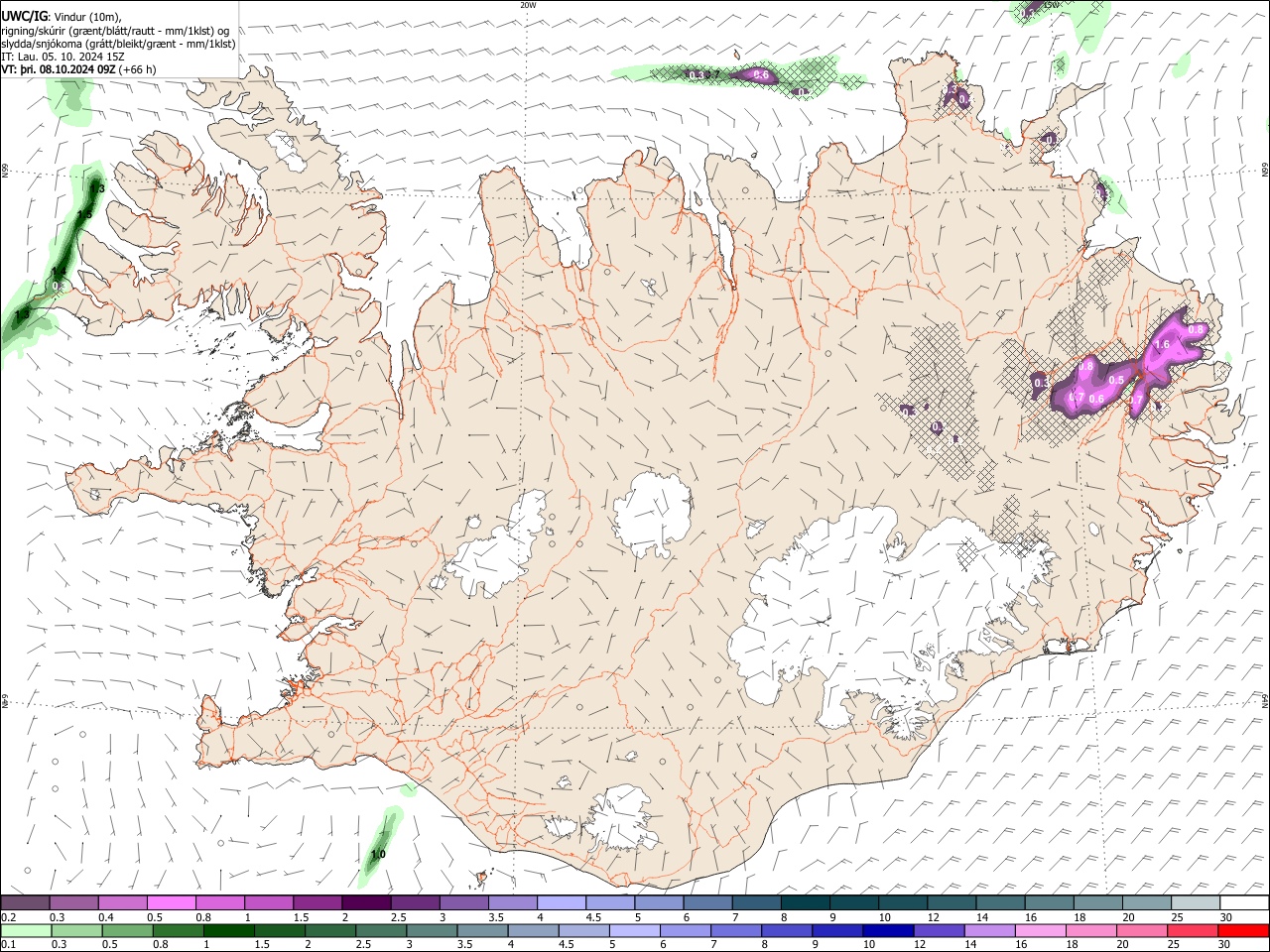Click the bright red 30 mm rain swatch
Viewport: 1270px width, 952px height.
(x=1244, y=930)
